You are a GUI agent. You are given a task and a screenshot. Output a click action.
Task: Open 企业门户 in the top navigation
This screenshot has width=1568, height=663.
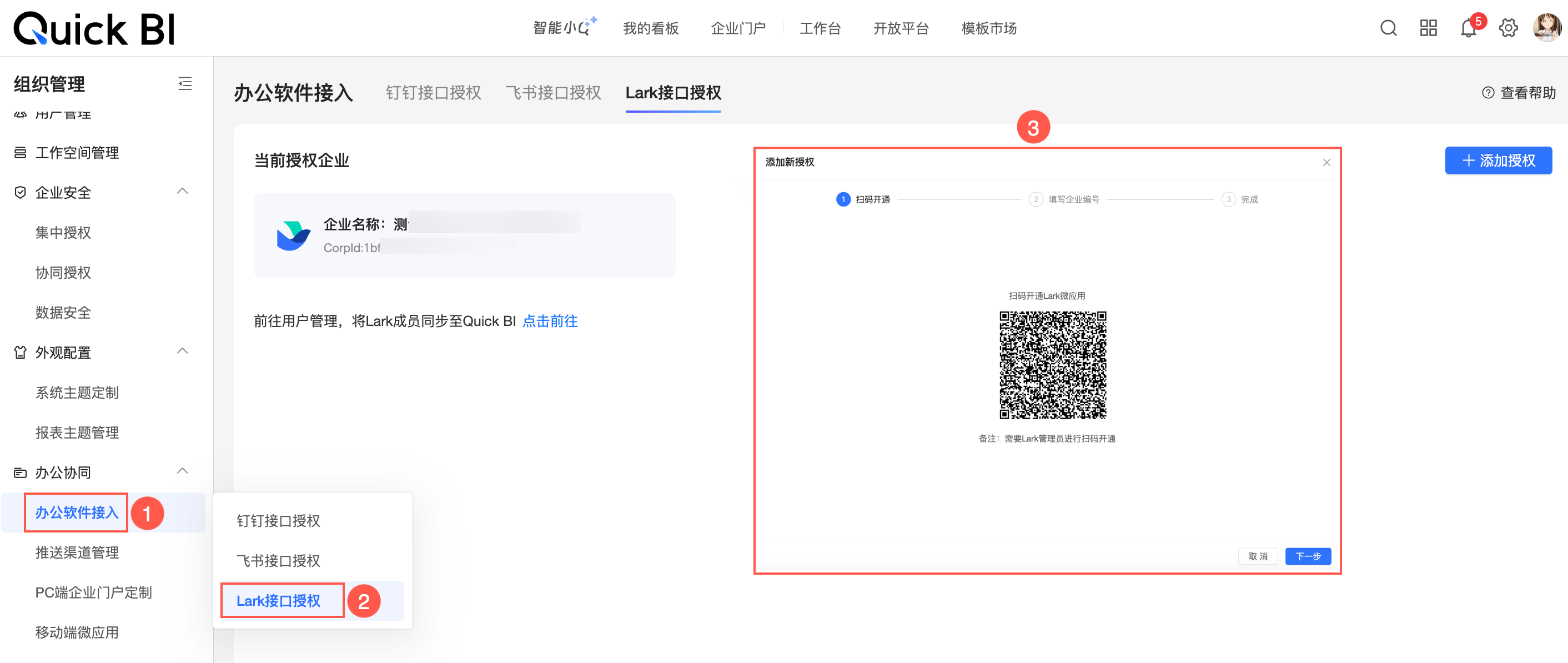738,29
